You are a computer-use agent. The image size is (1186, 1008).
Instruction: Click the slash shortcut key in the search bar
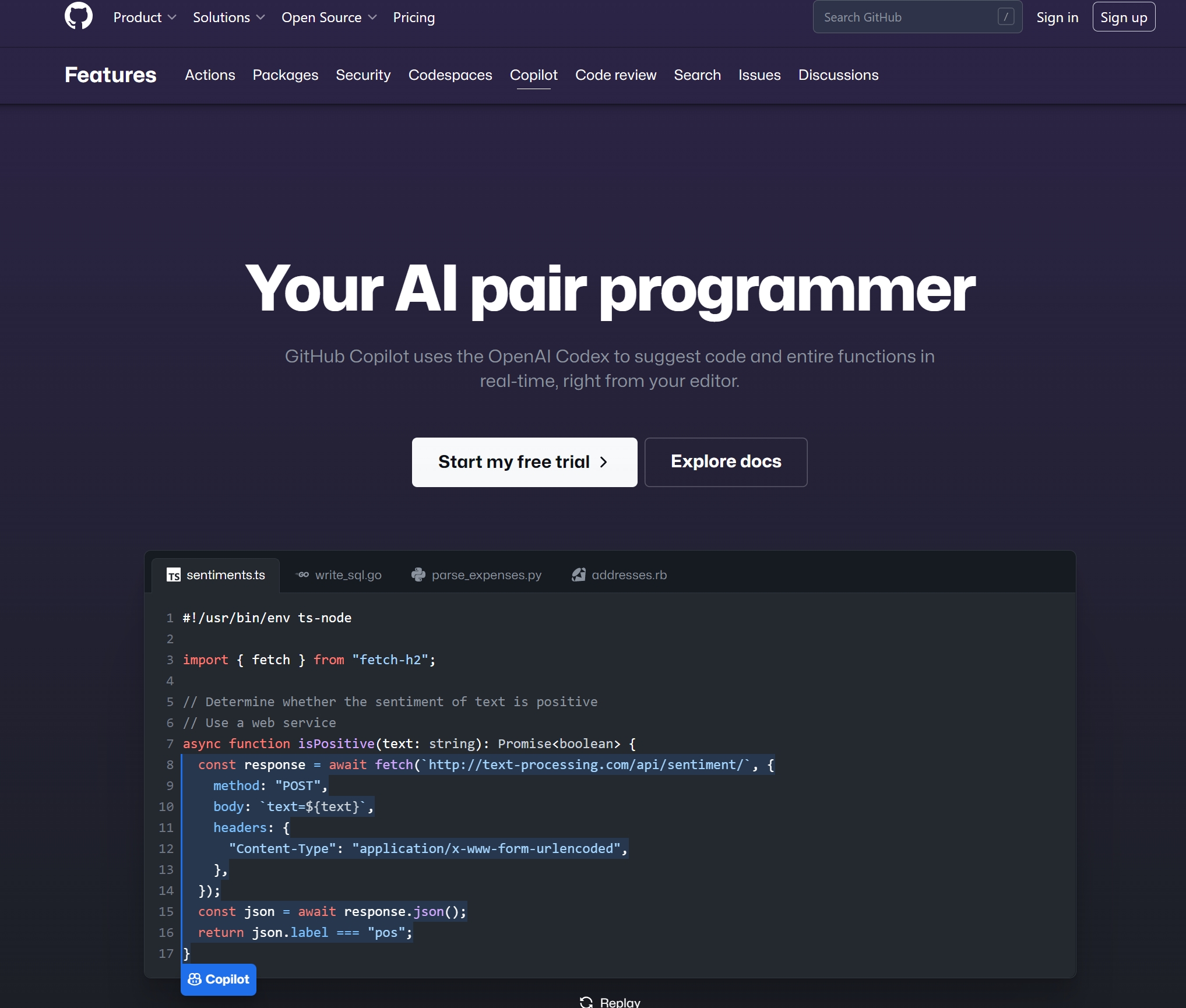coord(1006,17)
